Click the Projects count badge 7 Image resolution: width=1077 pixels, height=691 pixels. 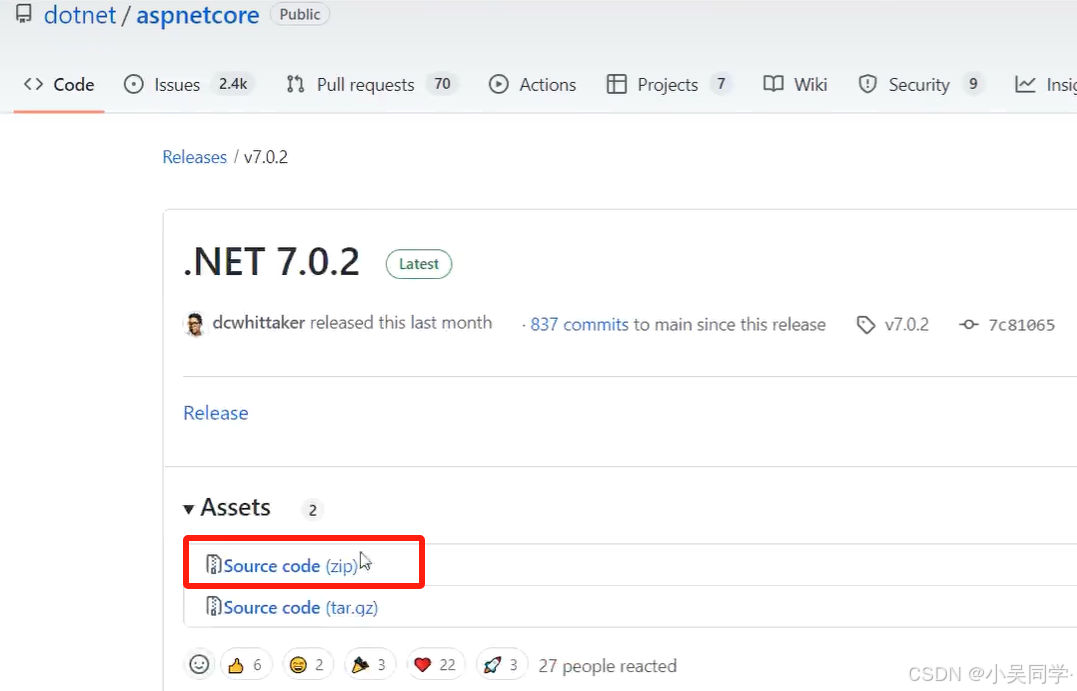(x=721, y=84)
